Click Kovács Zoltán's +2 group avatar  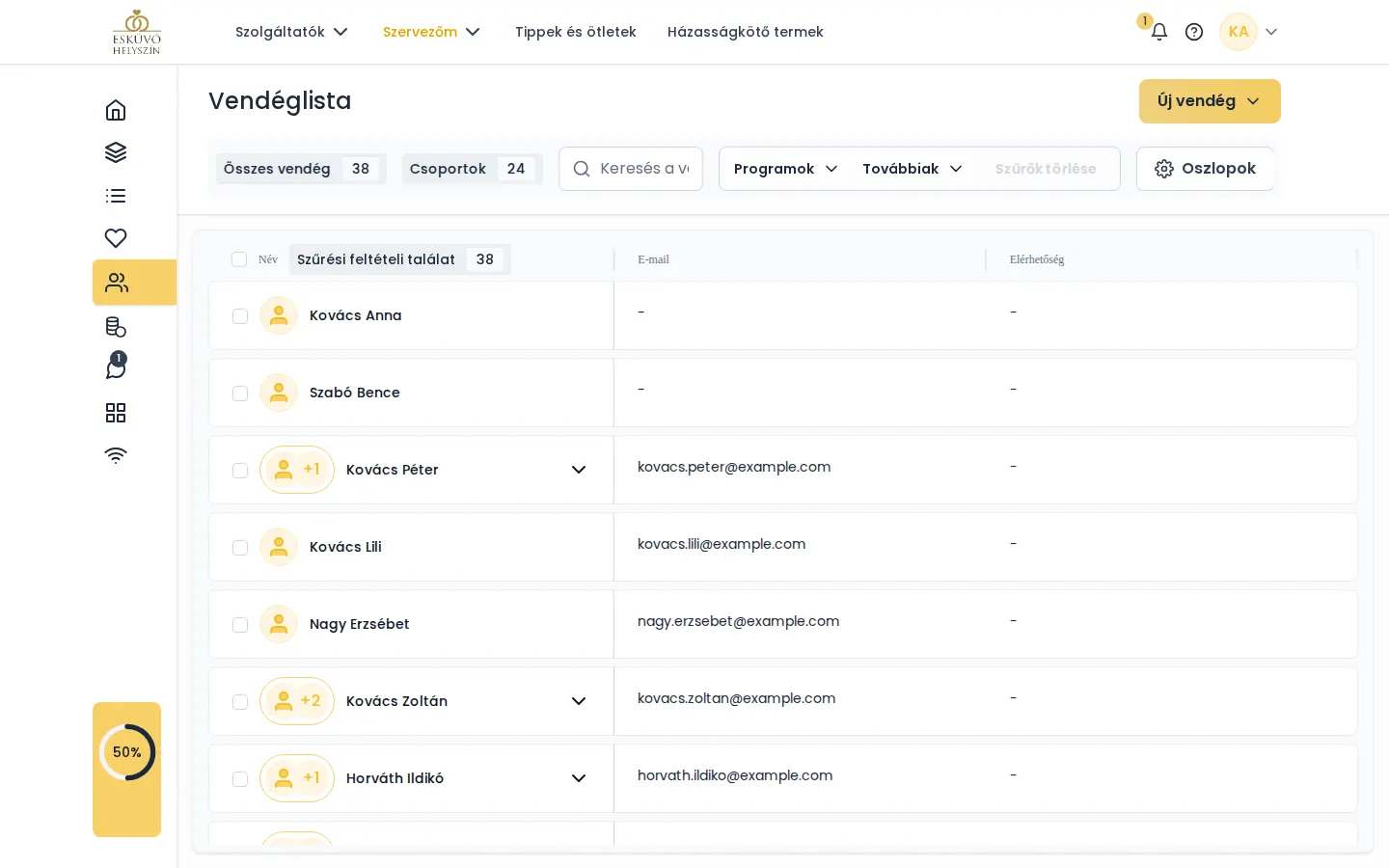[297, 701]
